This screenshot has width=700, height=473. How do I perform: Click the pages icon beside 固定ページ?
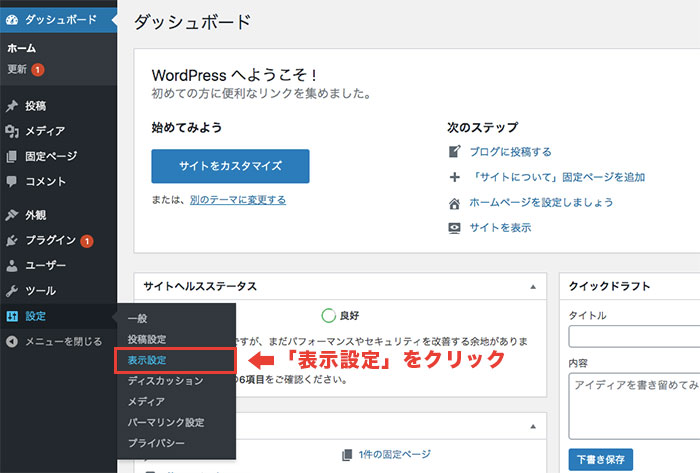coord(12,156)
